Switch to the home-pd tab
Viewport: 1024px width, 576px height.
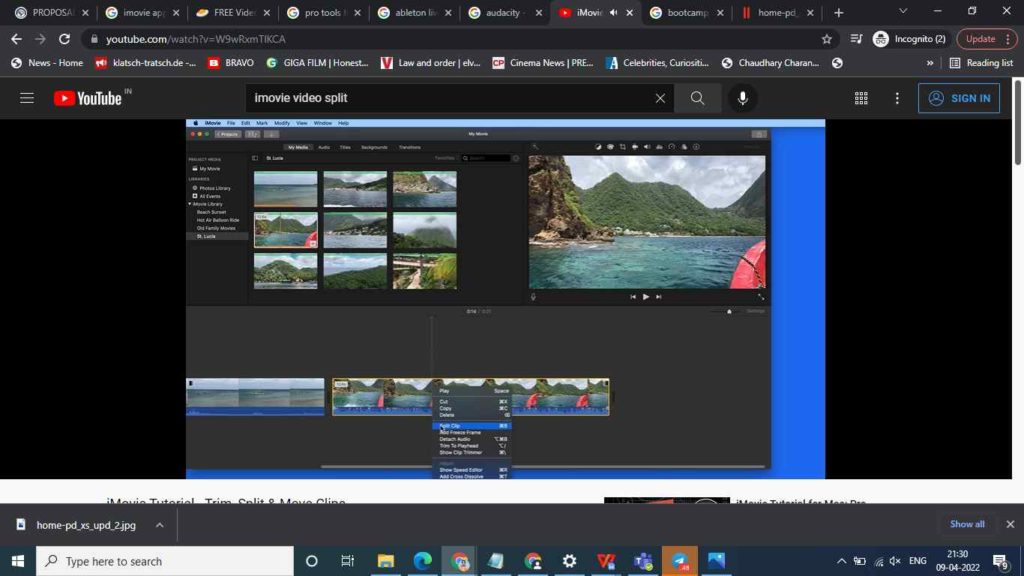click(778, 12)
